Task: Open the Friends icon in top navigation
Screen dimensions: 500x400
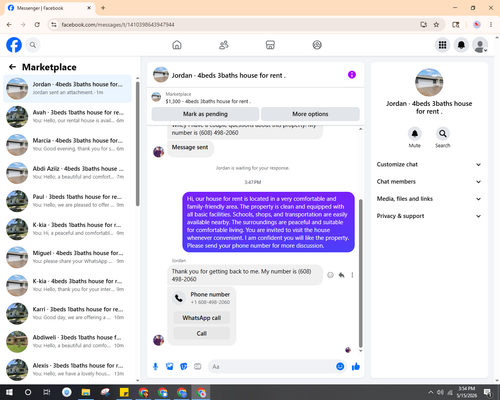Action: (224, 45)
